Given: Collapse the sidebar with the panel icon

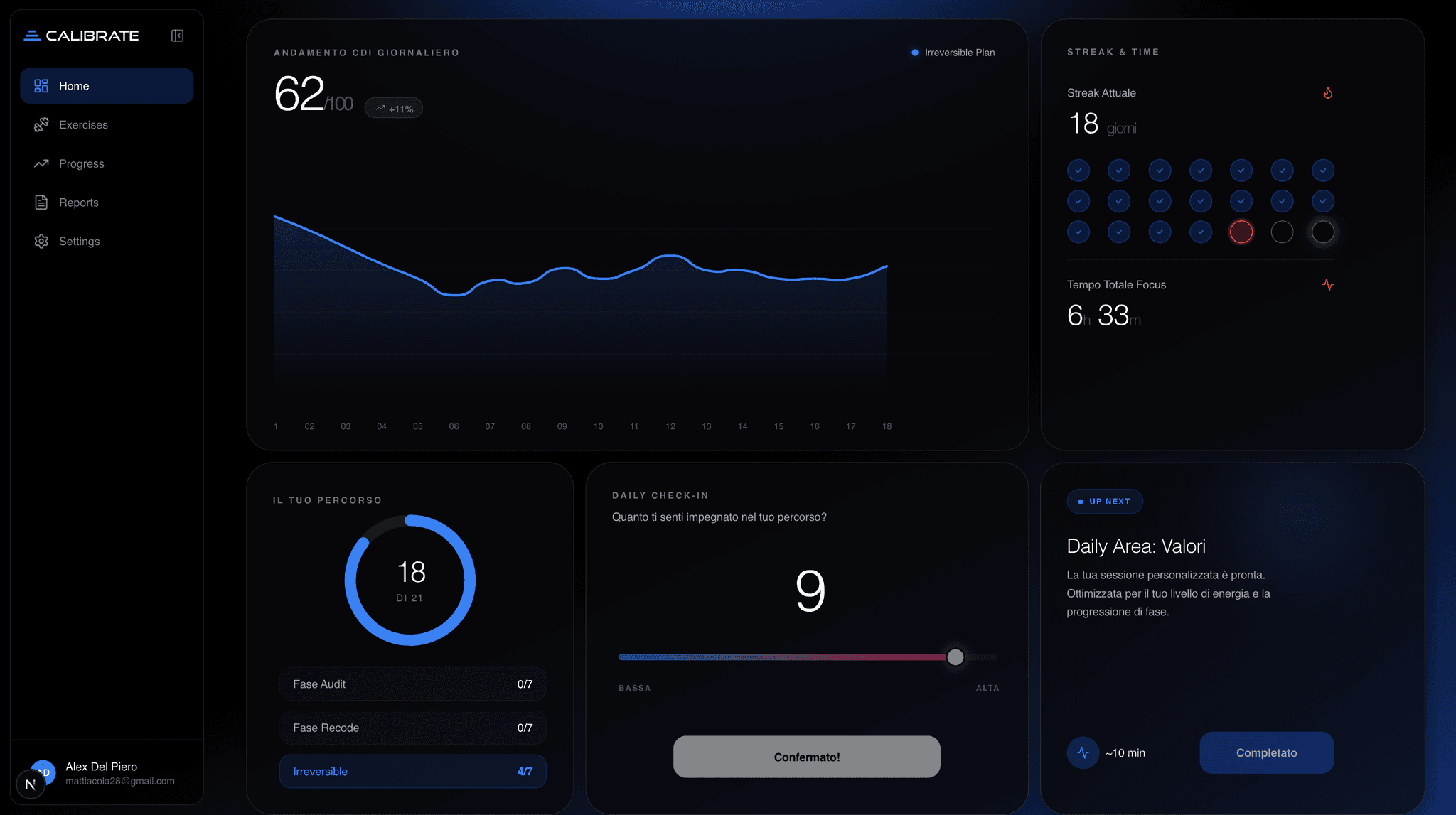Looking at the screenshot, I should pyautogui.click(x=178, y=35).
